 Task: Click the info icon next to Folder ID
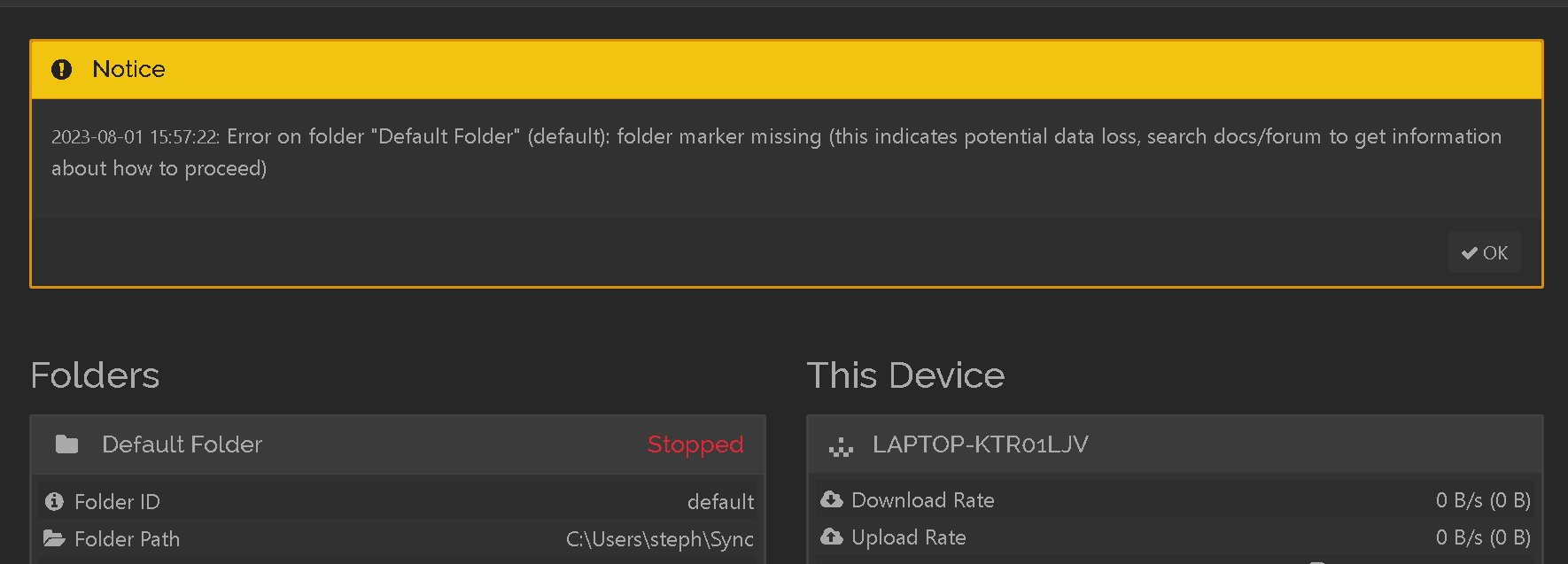(54, 502)
